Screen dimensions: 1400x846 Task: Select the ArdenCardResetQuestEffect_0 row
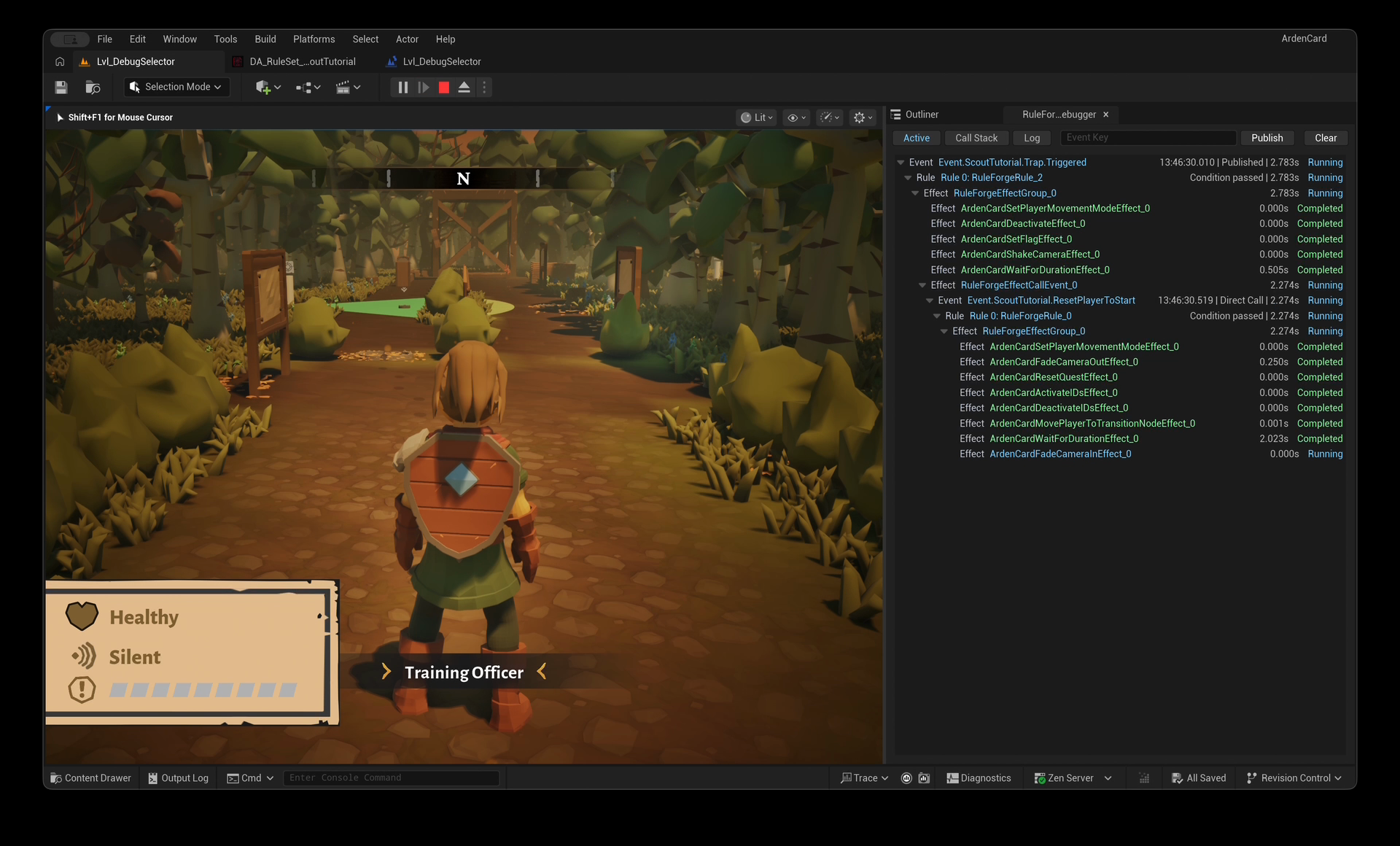pos(1121,377)
